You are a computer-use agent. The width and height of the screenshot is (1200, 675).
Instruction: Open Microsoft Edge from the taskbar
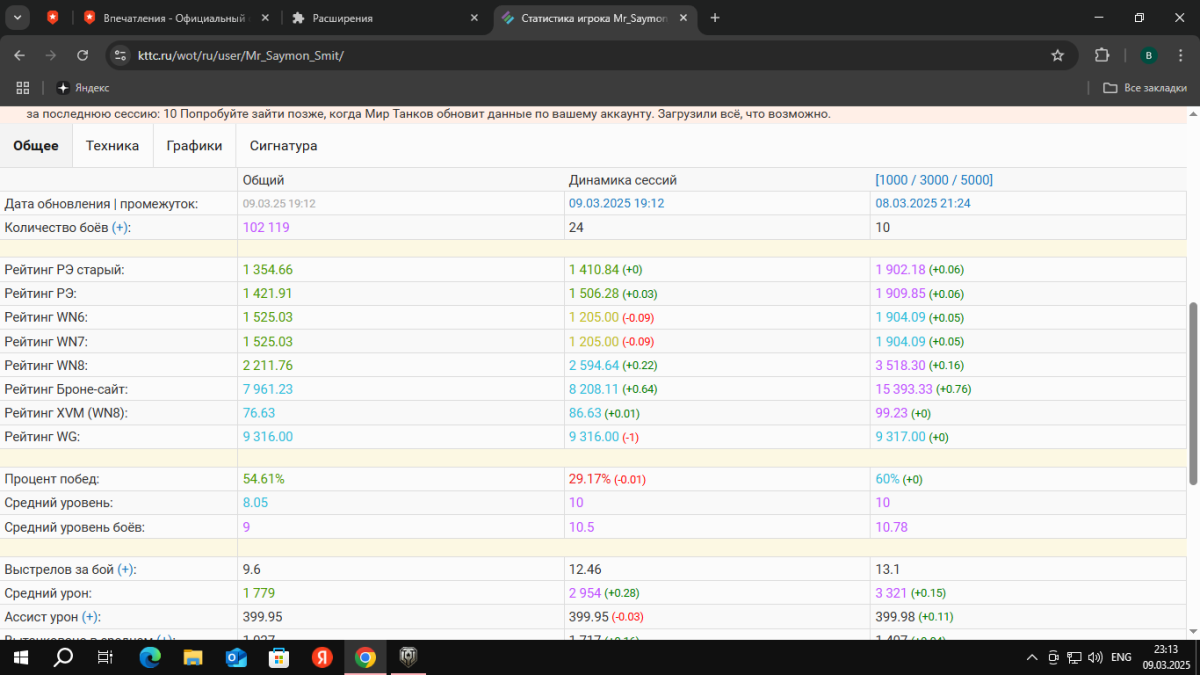click(x=150, y=657)
